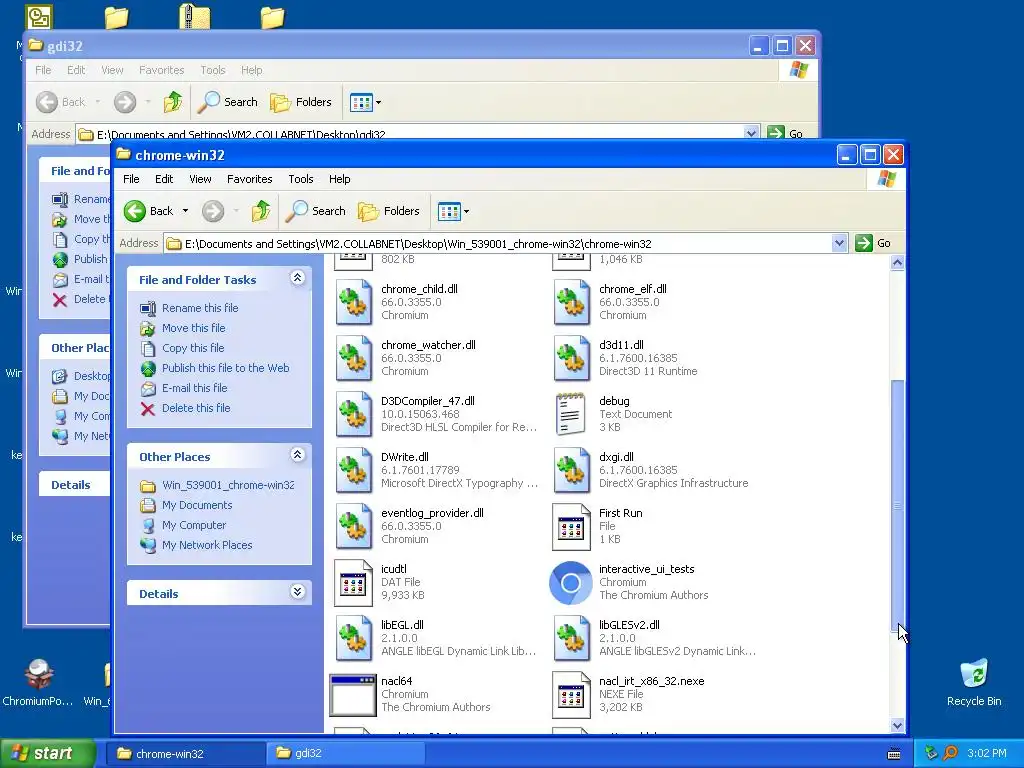Screen dimensions: 1024x768
Task: Select interactive_ui_tests Chromium icon
Action: click(571, 583)
